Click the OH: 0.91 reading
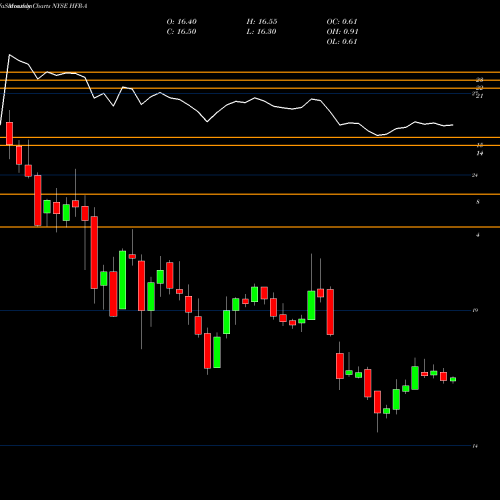 [342, 32]
